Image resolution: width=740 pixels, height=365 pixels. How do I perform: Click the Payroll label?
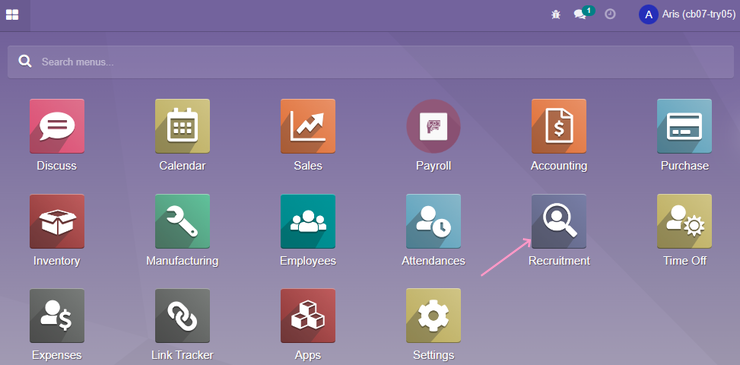point(433,166)
